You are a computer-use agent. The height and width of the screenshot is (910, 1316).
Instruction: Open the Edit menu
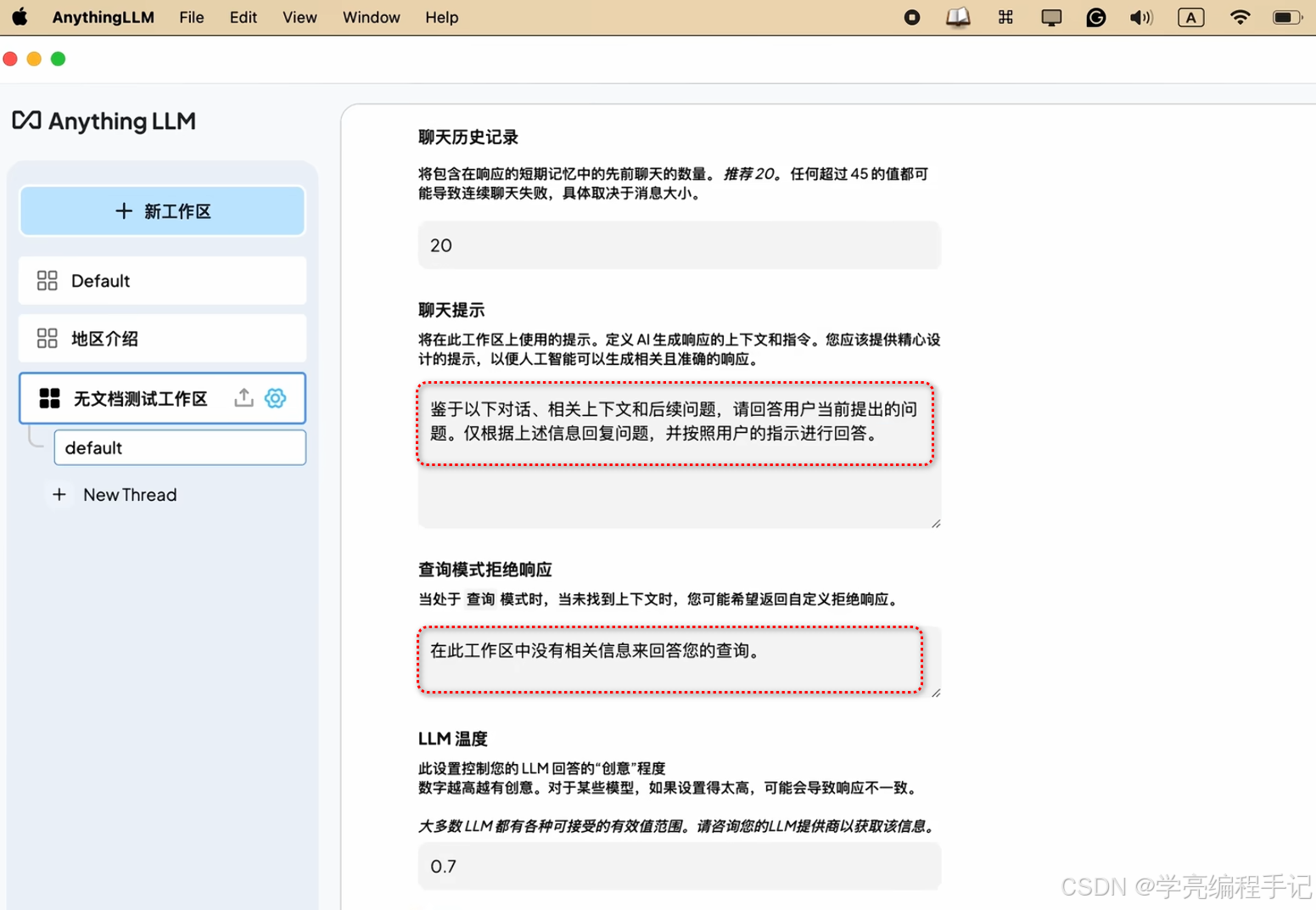tap(243, 17)
